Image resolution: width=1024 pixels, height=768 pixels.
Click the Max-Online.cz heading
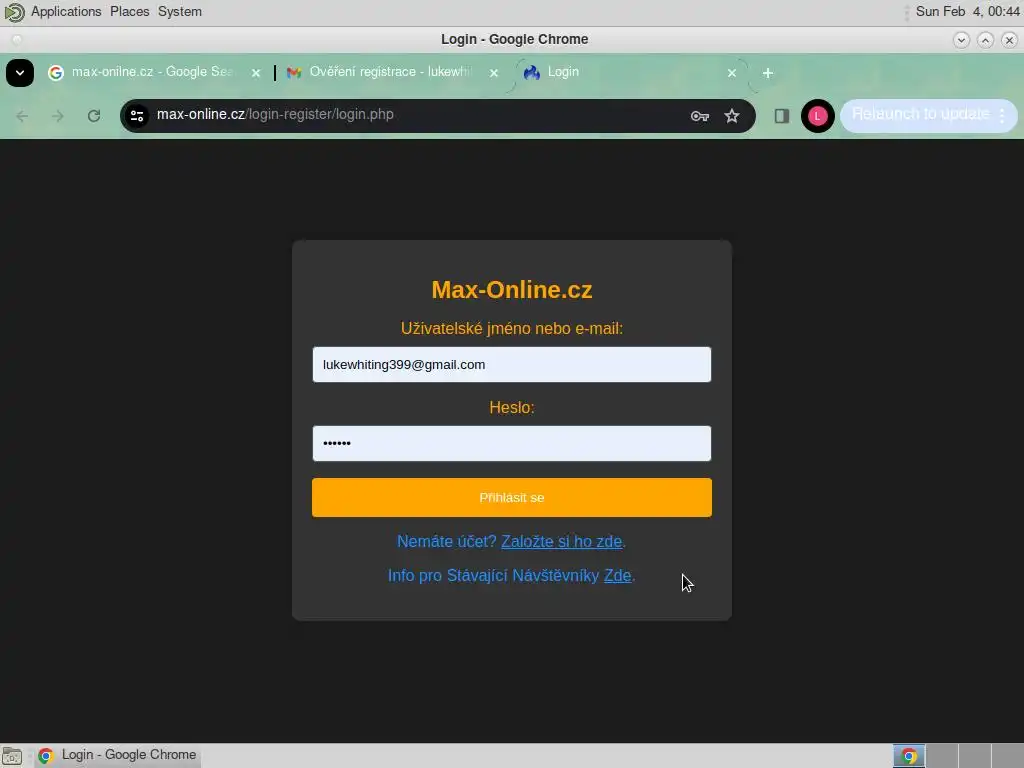tap(511, 290)
